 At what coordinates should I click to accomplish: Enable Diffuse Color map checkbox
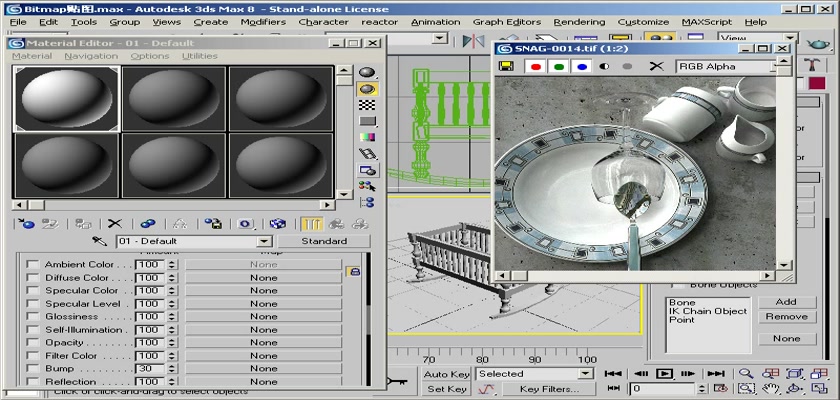tap(33, 277)
